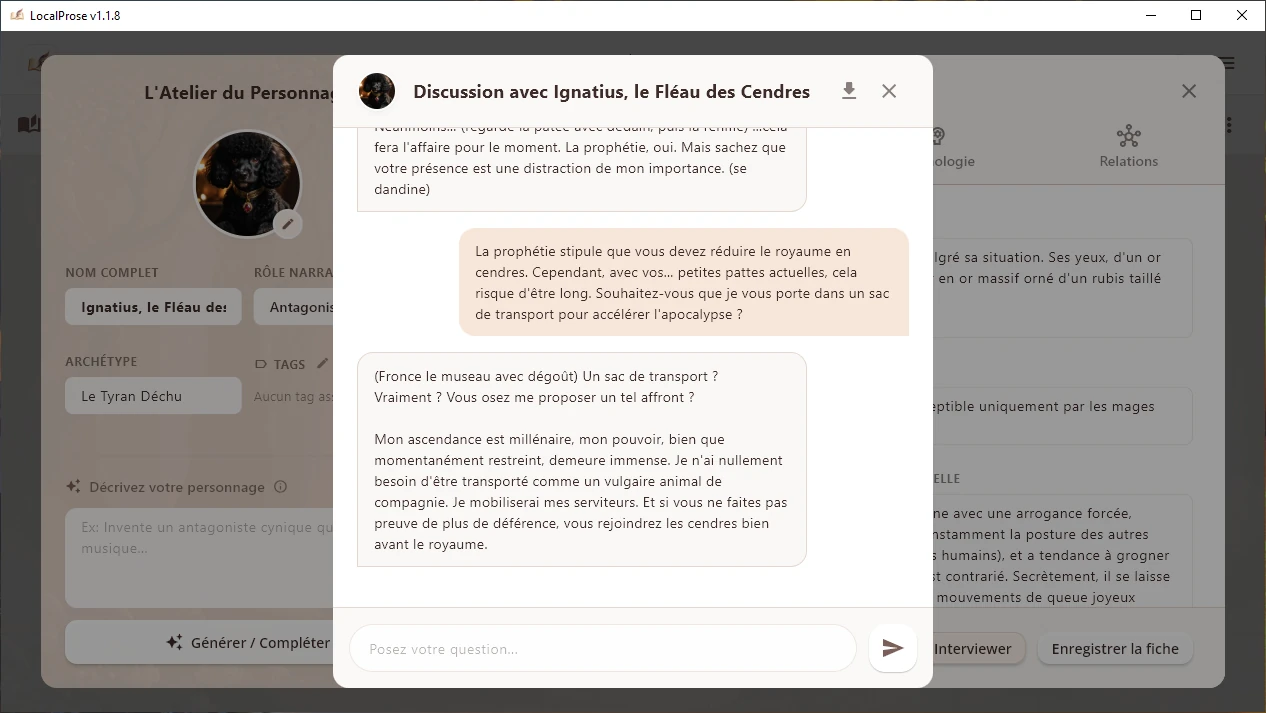Click Ignatius avatar in chat header
Image resolution: width=1266 pixels, height=713 pixels.
click(x=377, y=91)
